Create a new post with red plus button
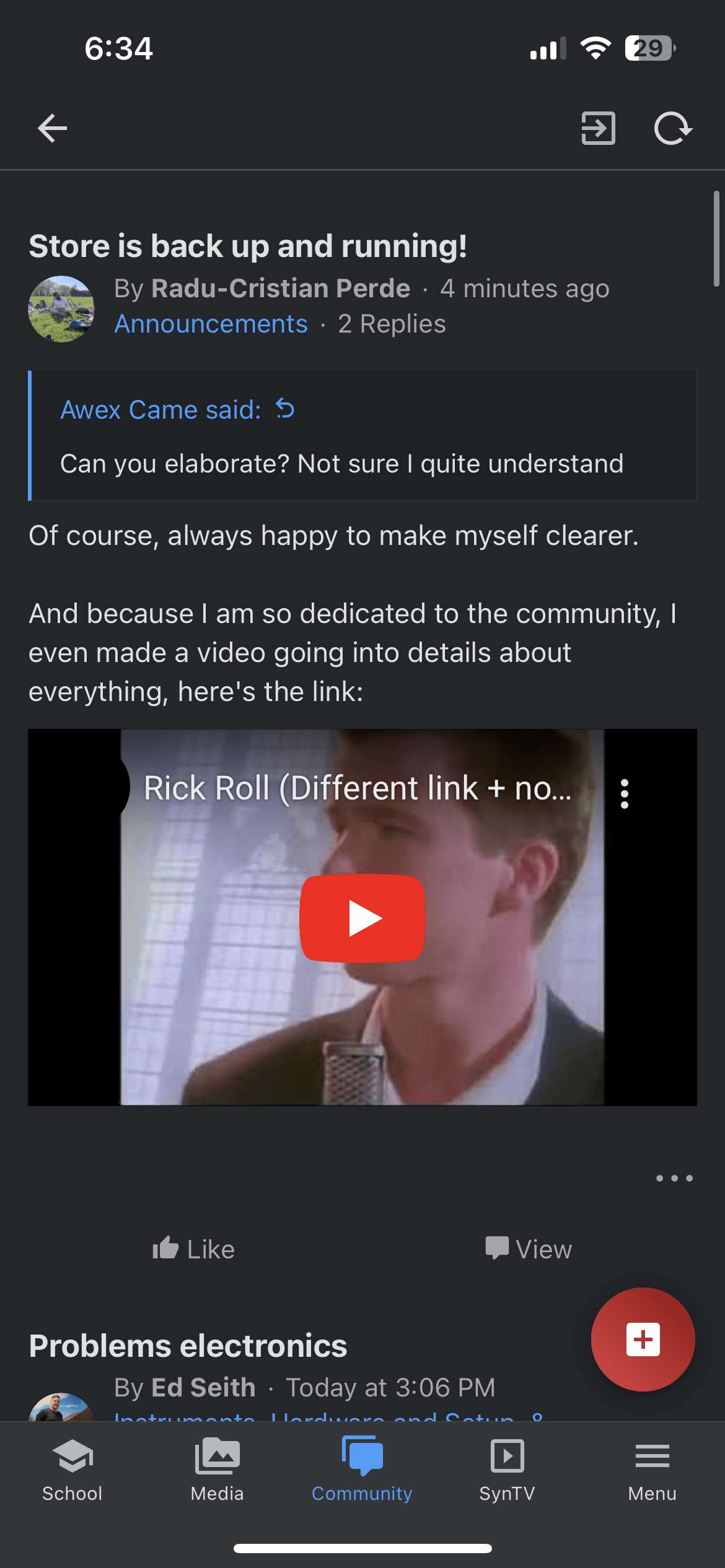This screenshot has width=725, height=1568. (x=643, y=1339)
